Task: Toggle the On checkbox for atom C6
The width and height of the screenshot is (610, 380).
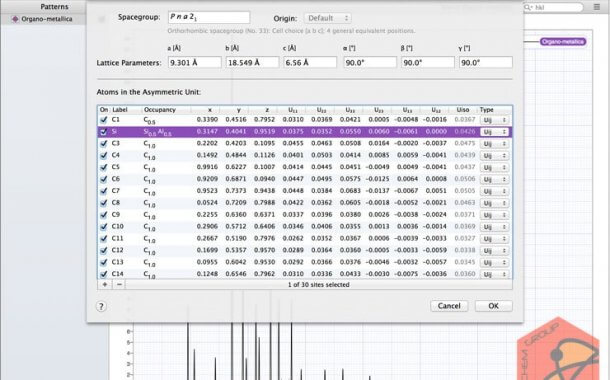Action: 103,179
